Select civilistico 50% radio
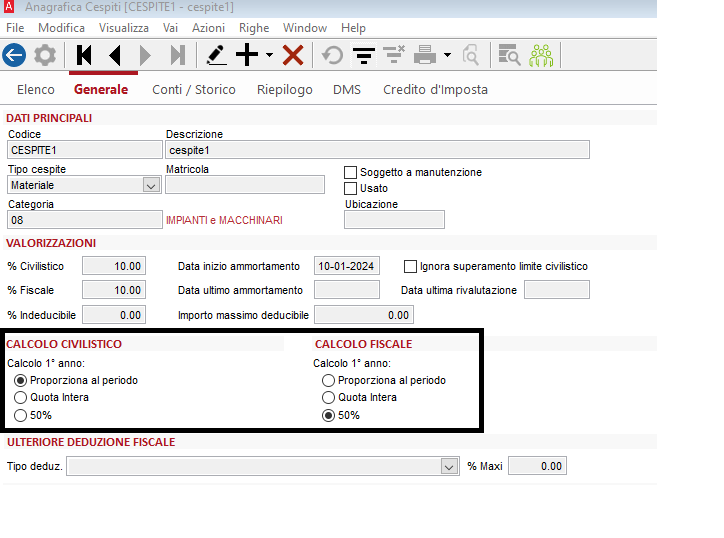The width and height of the screenshot is (724, 538). click(x=20, y=416)
